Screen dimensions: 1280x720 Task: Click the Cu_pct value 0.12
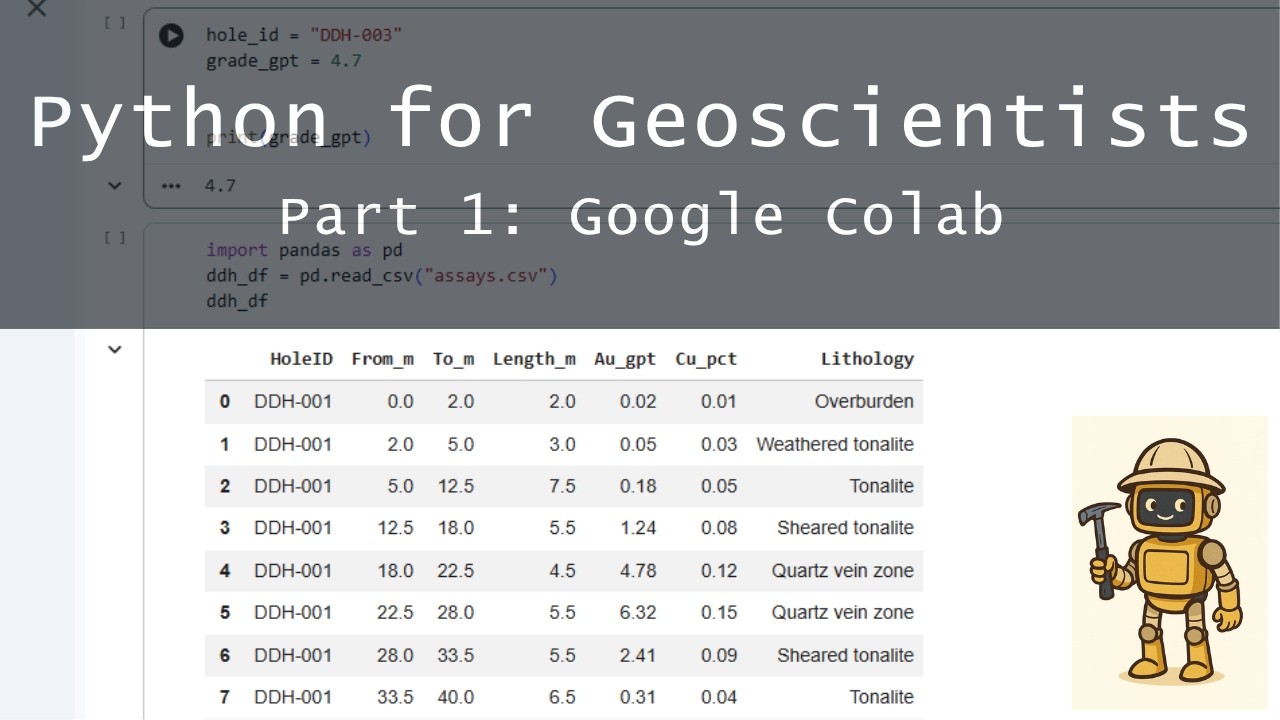point(719,571)
